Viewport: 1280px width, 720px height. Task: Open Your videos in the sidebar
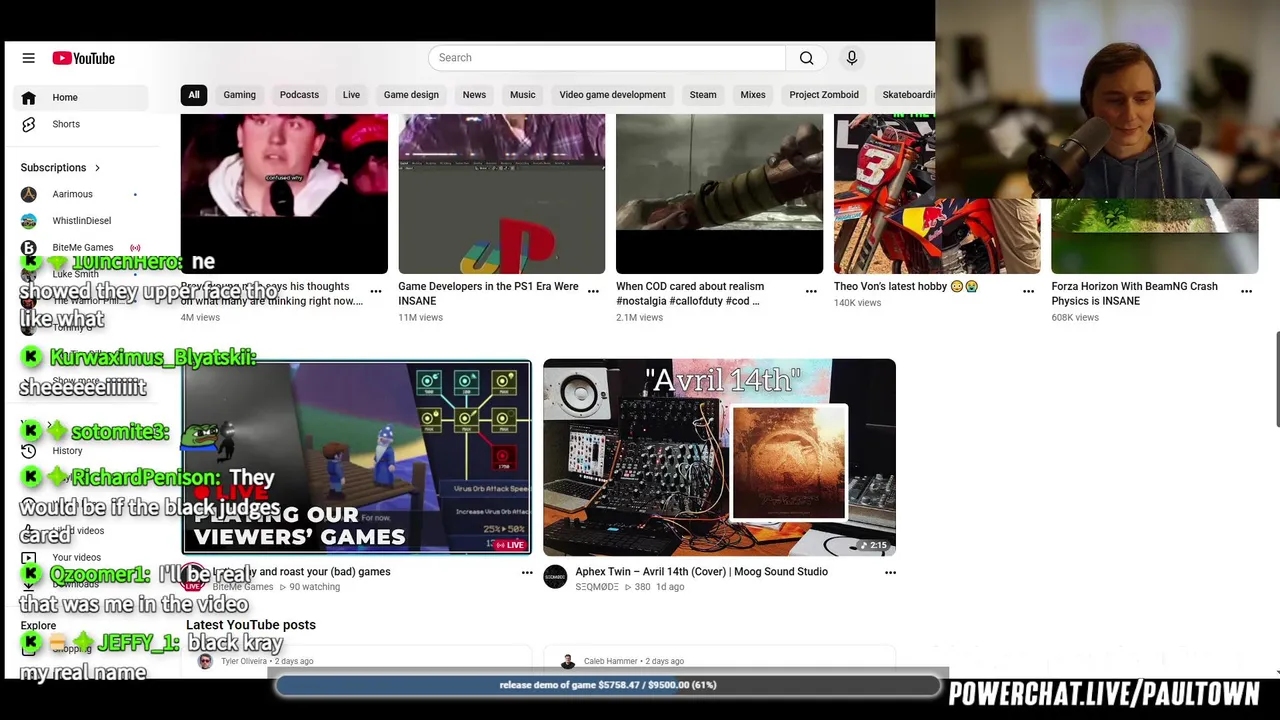(76, 557)
